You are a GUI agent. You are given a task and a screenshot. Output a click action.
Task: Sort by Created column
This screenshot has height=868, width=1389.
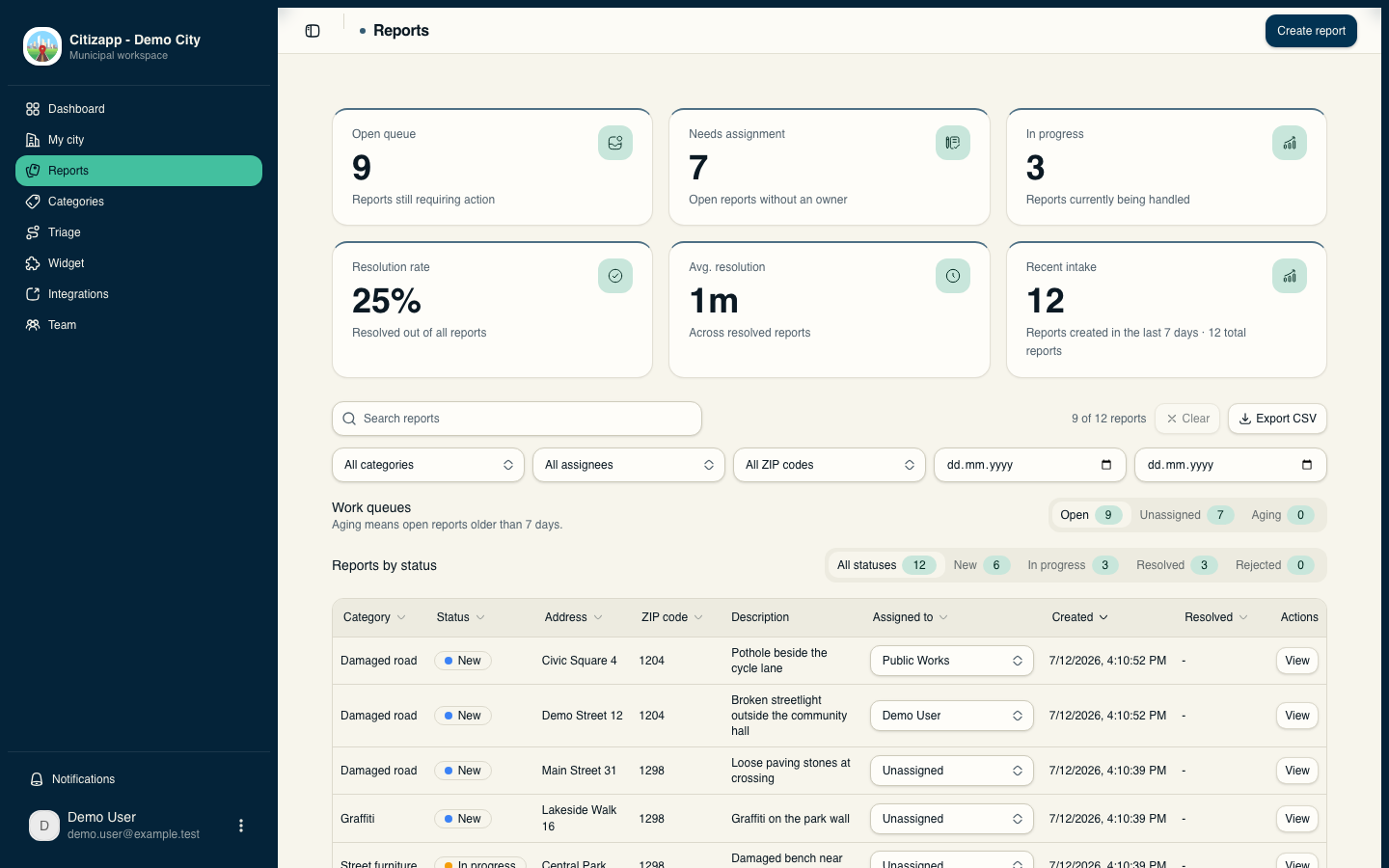pos(1079,617)
